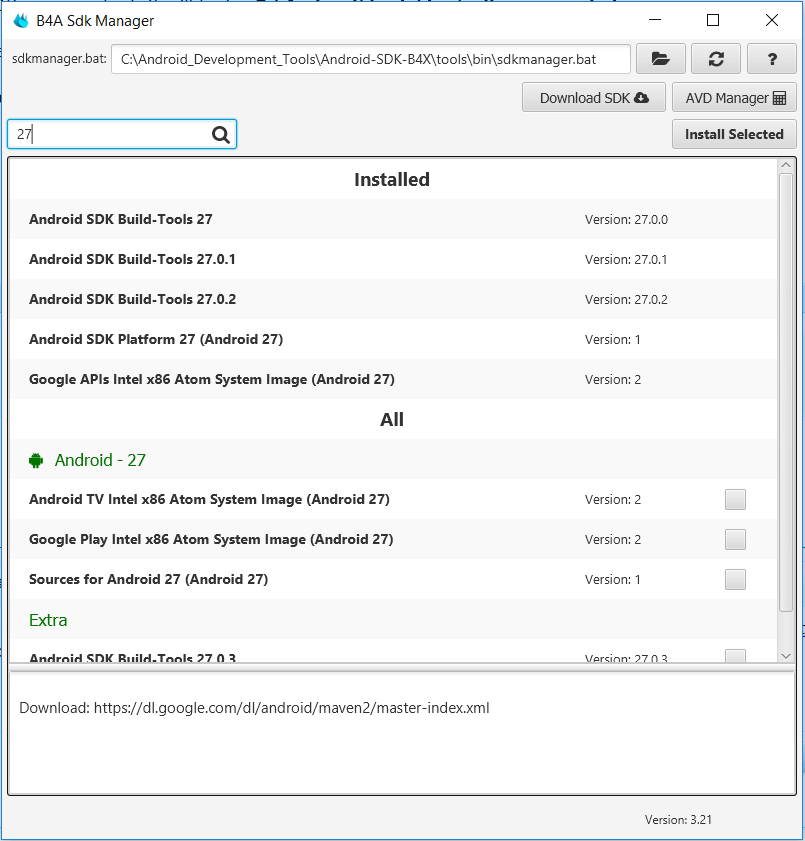This screenshot has width=805, height=841.
Task: Collapse the Android - 27 section header
Action: pos(100,460)
